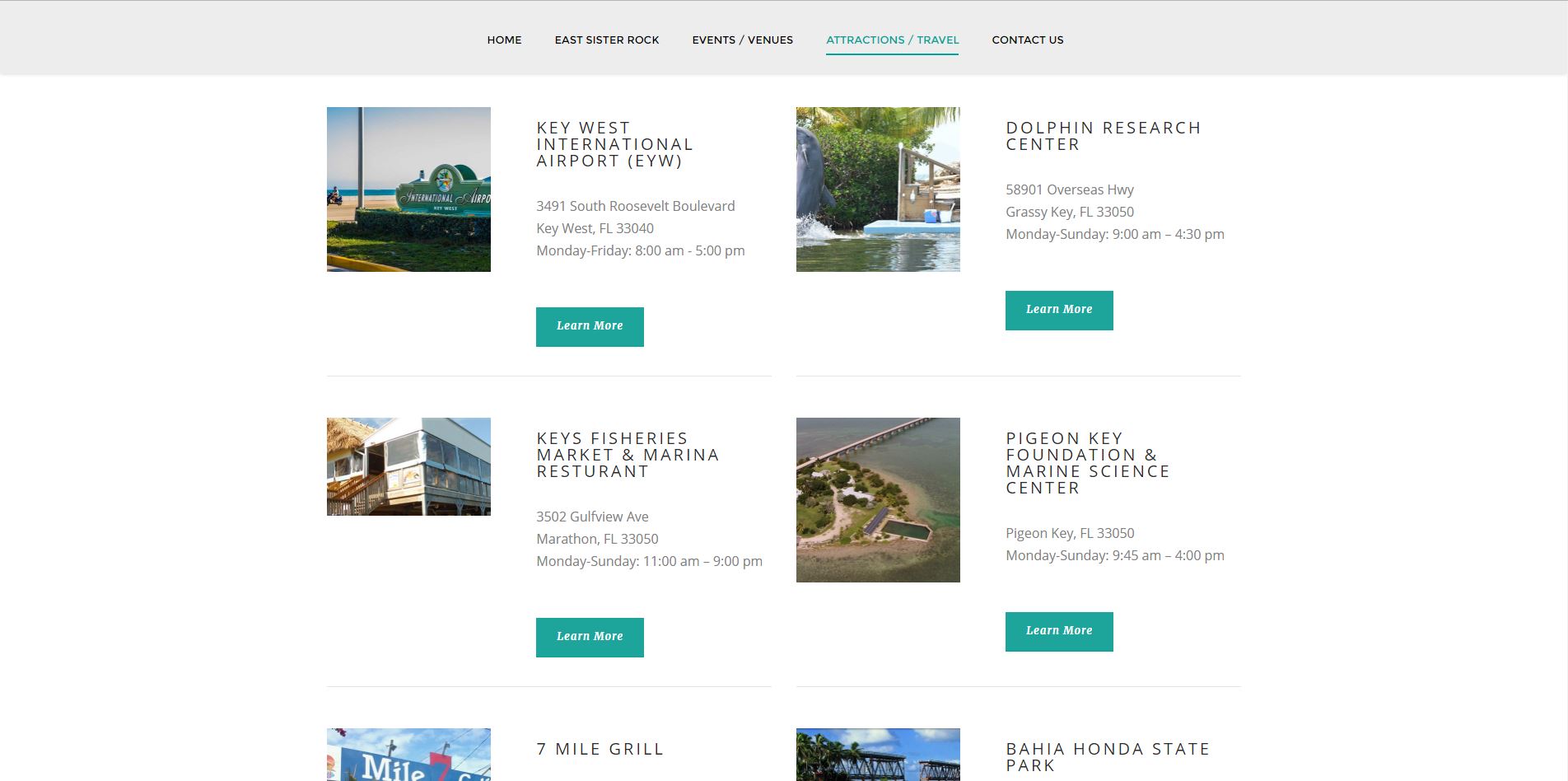This screenshot has height=781, width=1568.
Task: Open the Key West airport sign photo
Action: 408,189
